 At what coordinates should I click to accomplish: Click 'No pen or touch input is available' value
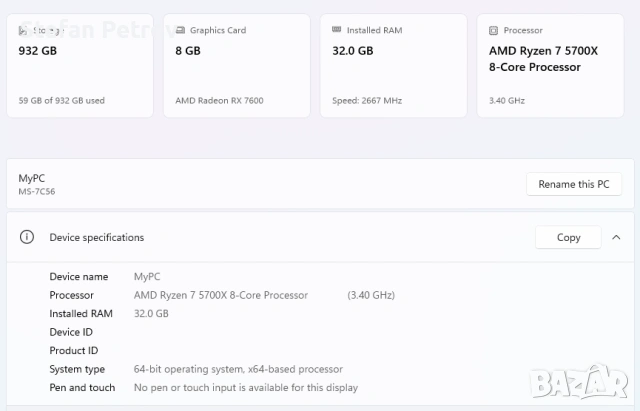click(x=246, y=387)
